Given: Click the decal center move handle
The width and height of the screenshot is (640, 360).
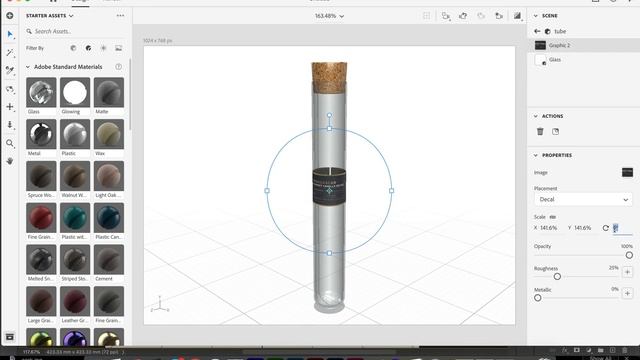Looking at the screenshot, I should [329, 191].
